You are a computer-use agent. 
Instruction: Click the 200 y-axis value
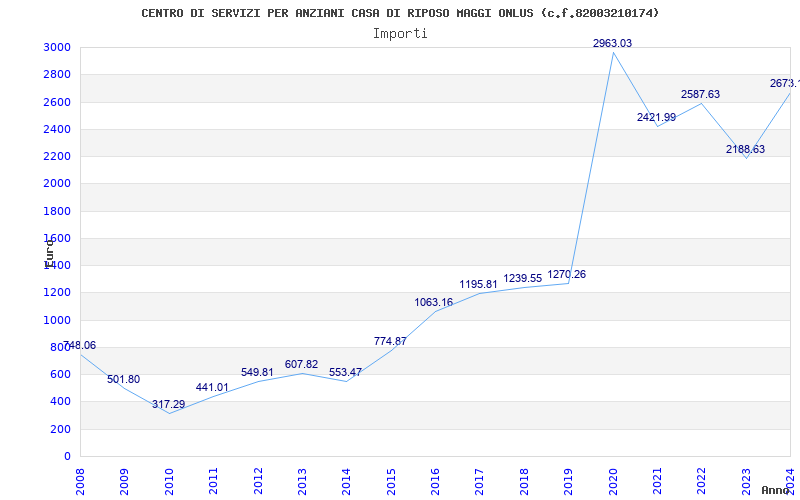click(60, 429)
